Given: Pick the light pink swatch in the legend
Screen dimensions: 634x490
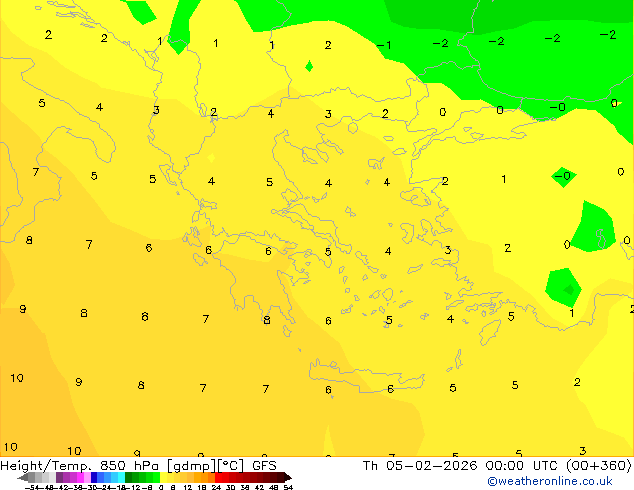Looking at the screenshot, I should [87, 477].
